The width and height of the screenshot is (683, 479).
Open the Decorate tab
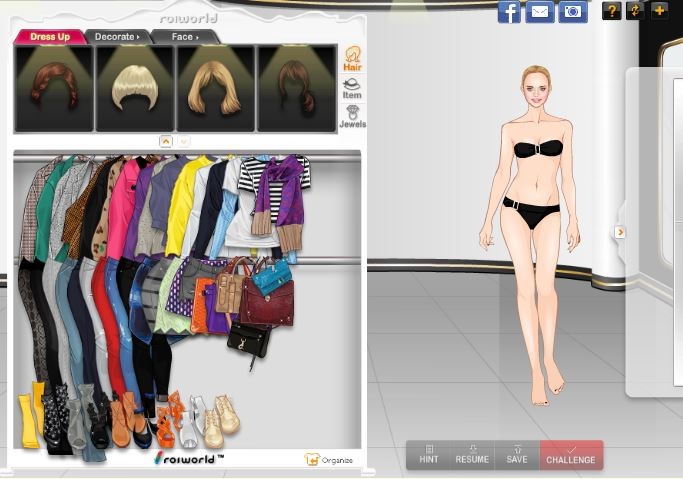[116, 37]
